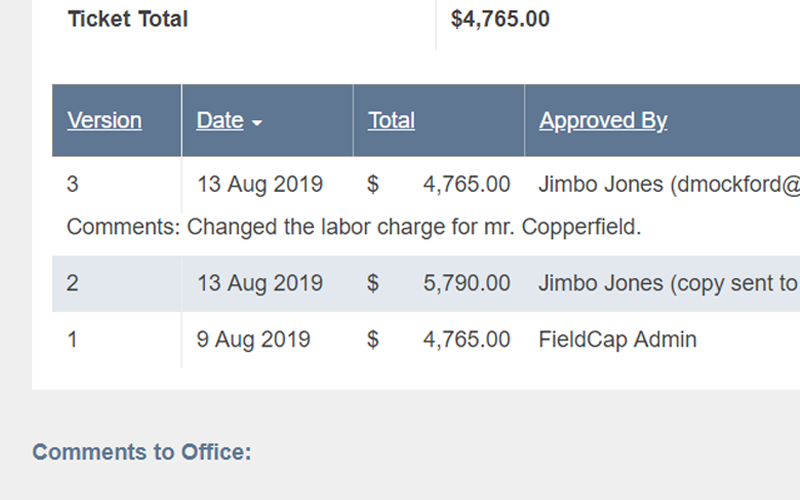The width and height of the screenshot is (800, 500).
Task: Select version 3 row number
Action: click(72, 184)
